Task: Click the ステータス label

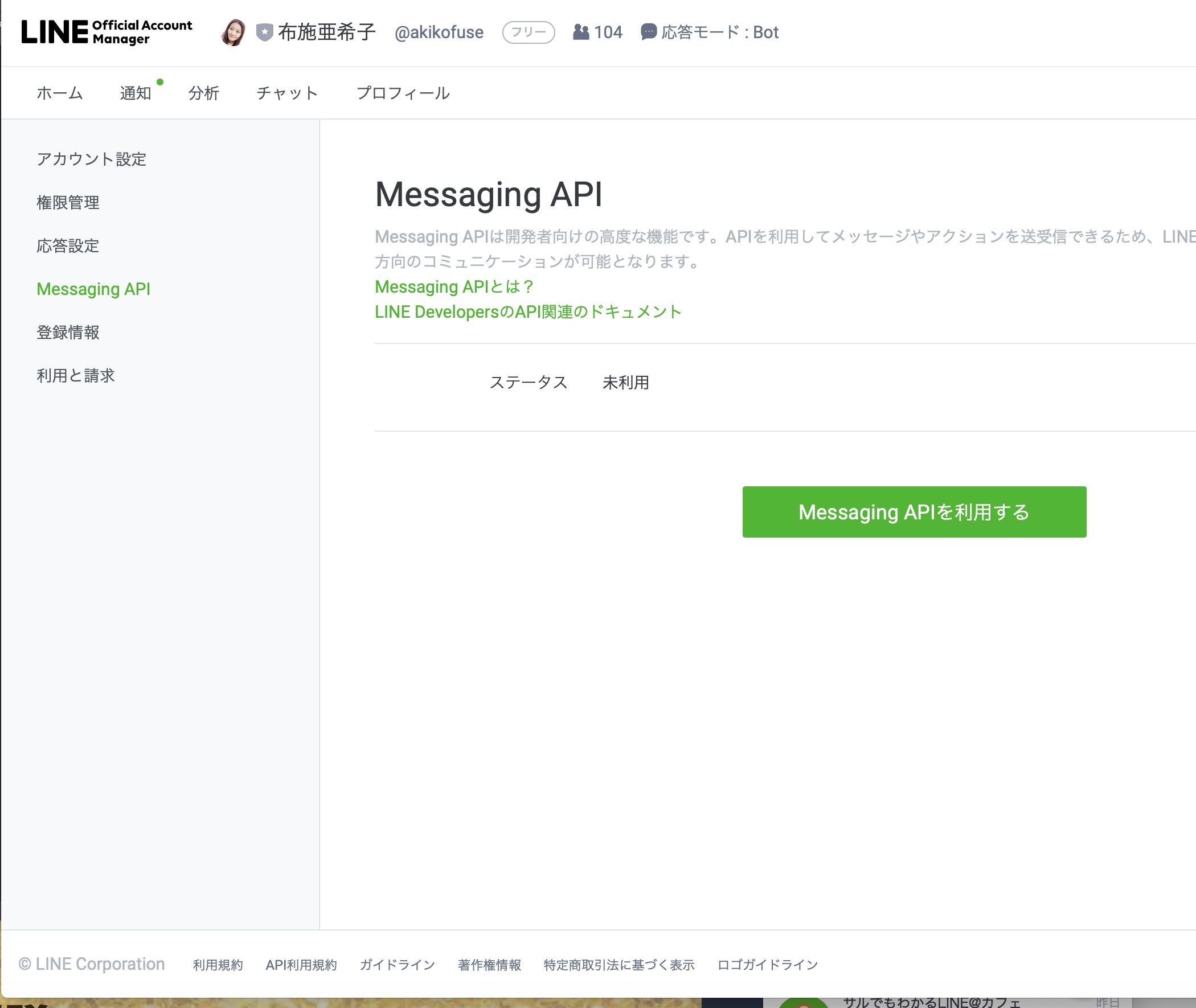Action: point(529,382)
